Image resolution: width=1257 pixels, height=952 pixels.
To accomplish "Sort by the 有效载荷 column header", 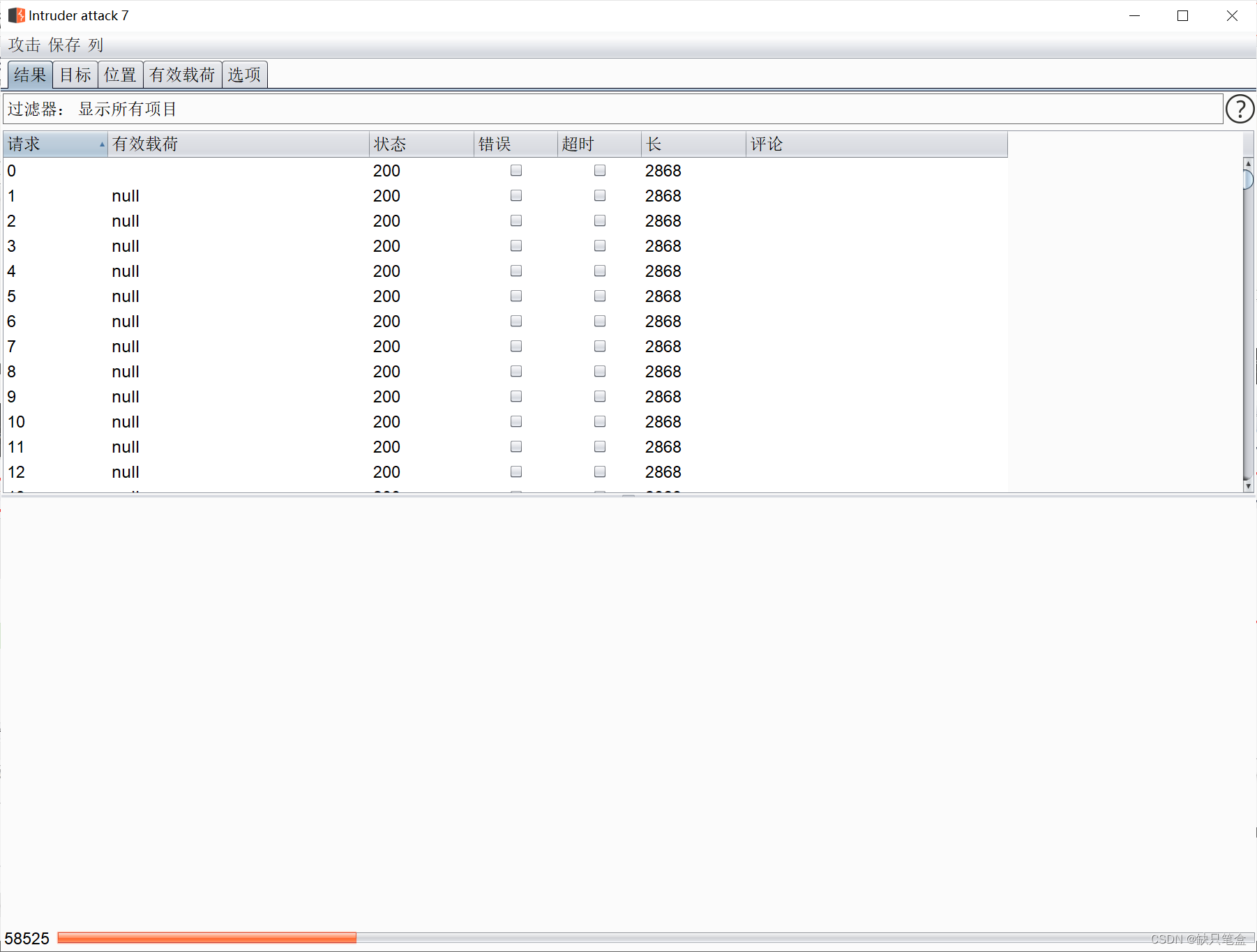I will pyautogui.click(x=238, y=144).
